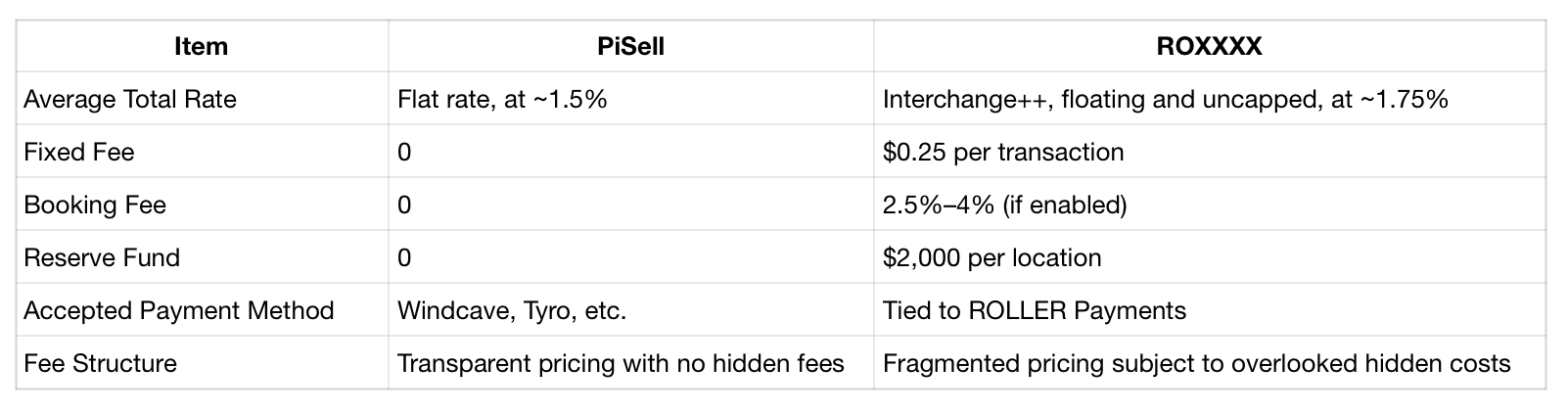Select the Item column header cell
The height and width of the screenshot is (413, 1568).
point(202,46)
